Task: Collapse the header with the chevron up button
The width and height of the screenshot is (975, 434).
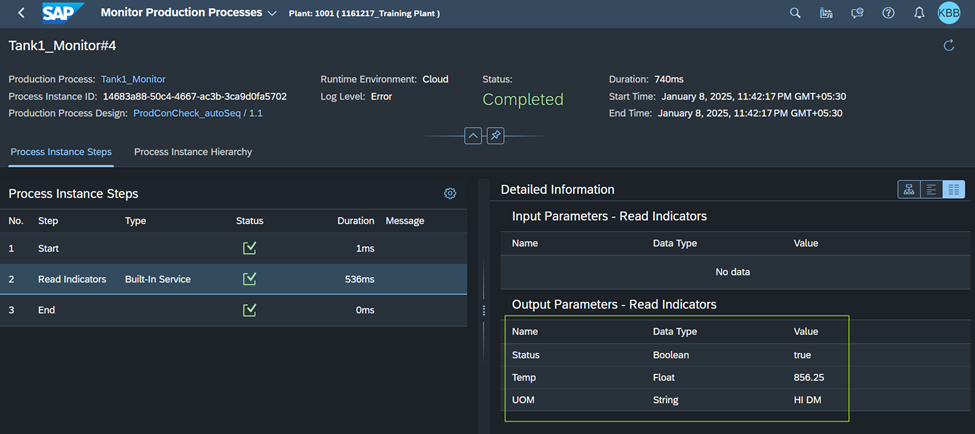Action: coord(473,136)
